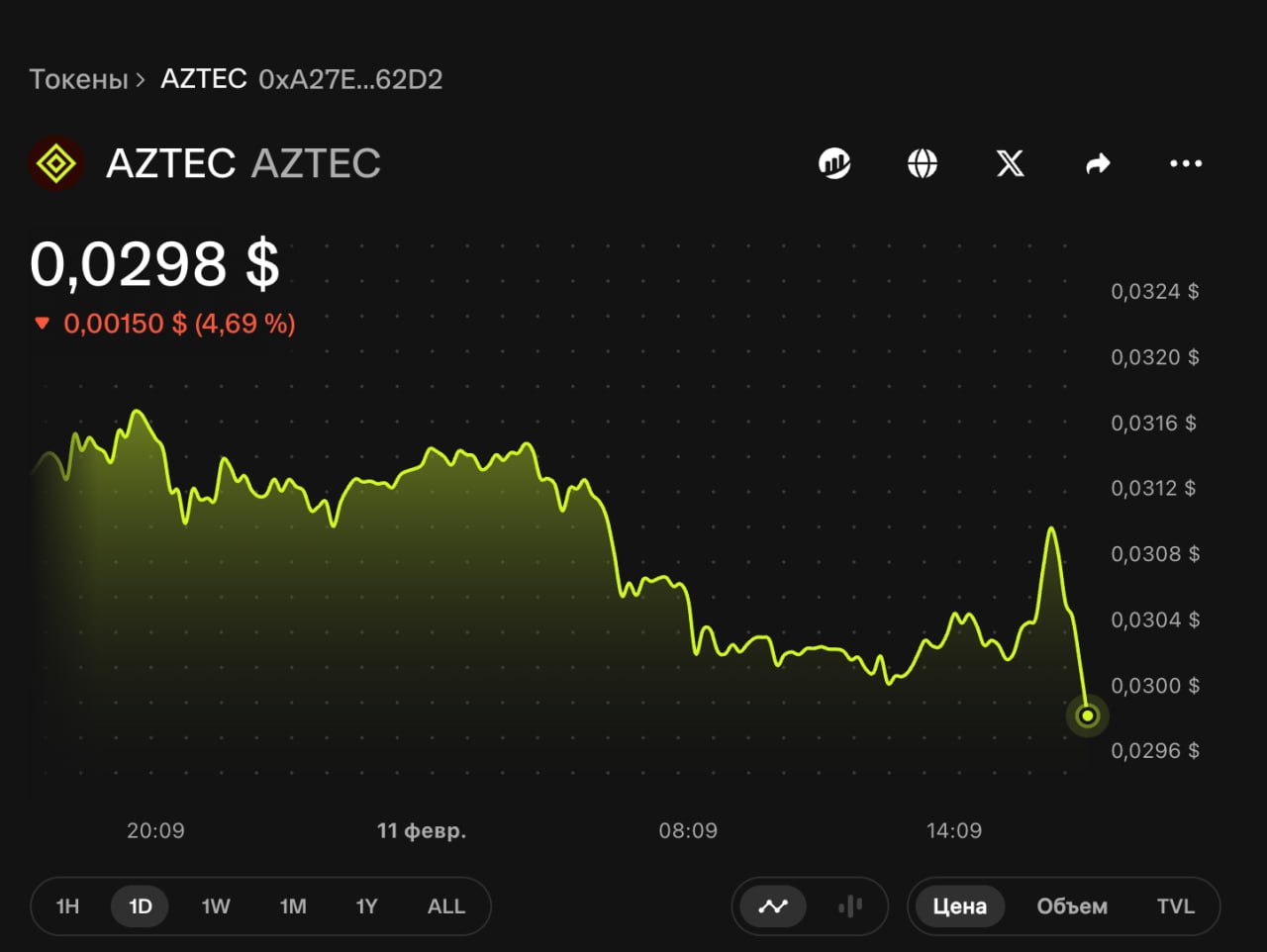
Task: Click the current price marker dot
Action: point(1087,714)
